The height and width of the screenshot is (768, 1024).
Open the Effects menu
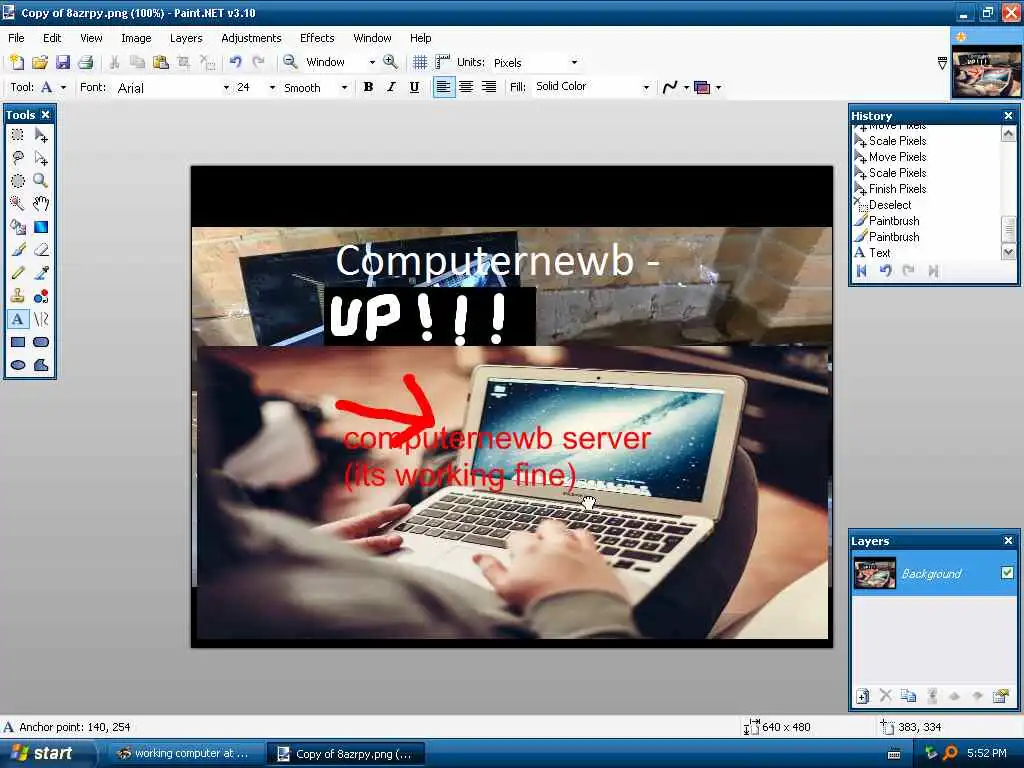[x=317, y=38]
